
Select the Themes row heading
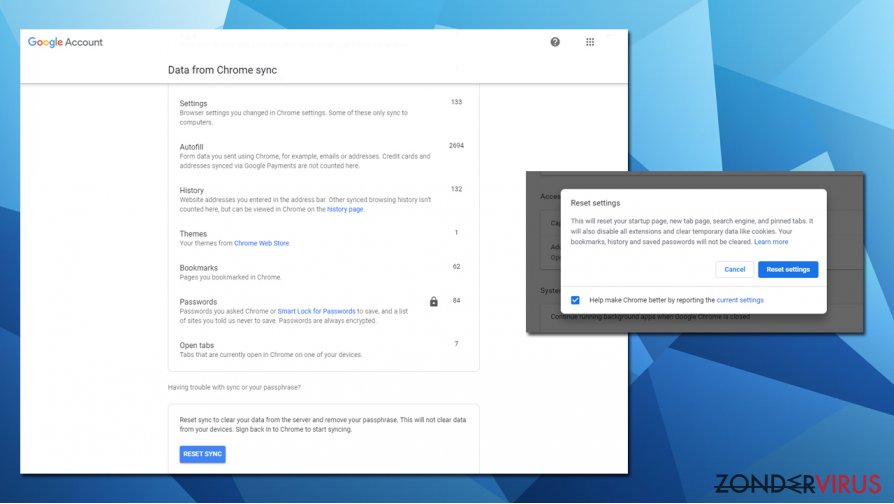click(193, 234)
